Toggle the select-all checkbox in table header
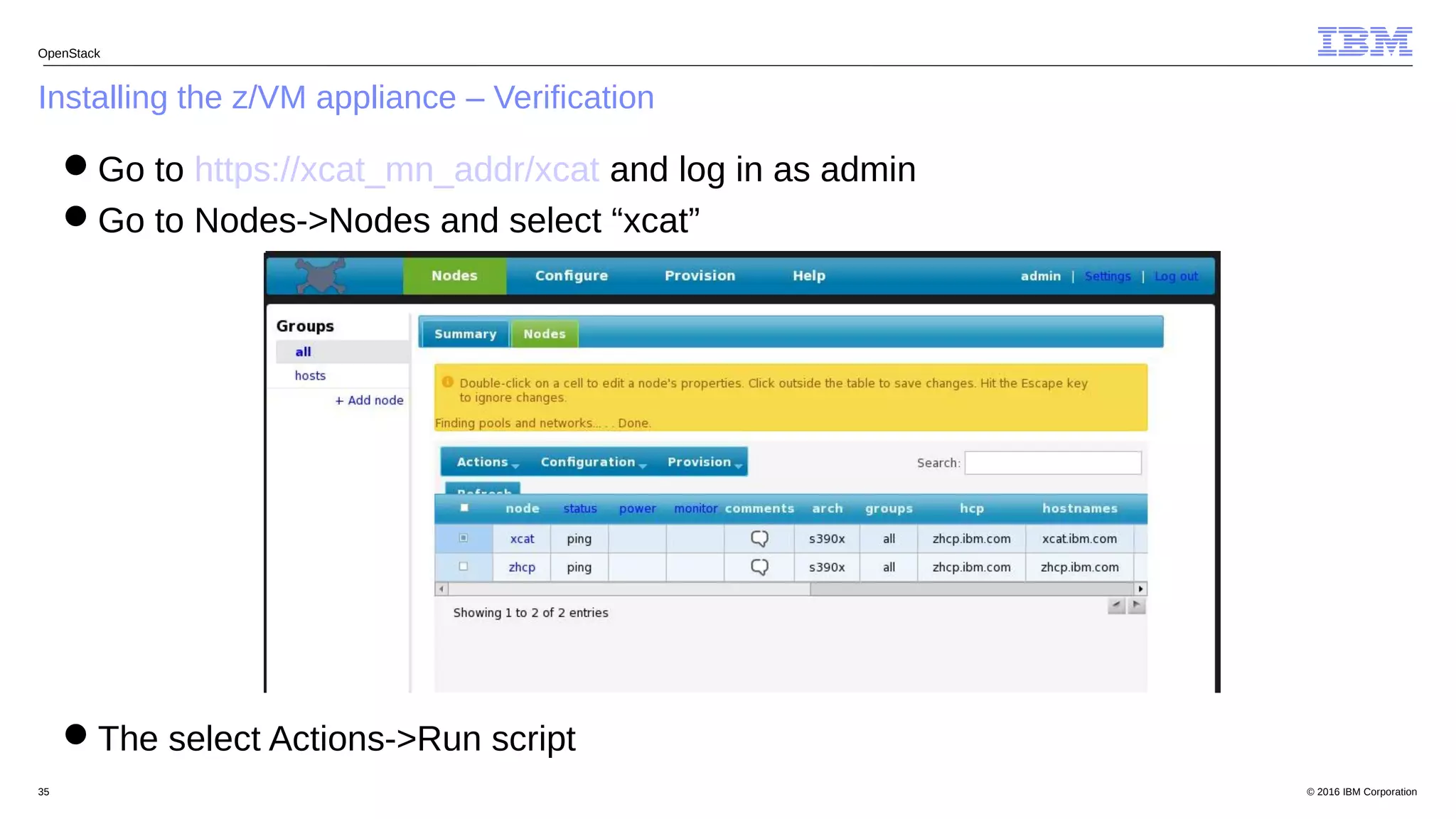Screen dimensions: 1456x819 (x=464, y=508)
